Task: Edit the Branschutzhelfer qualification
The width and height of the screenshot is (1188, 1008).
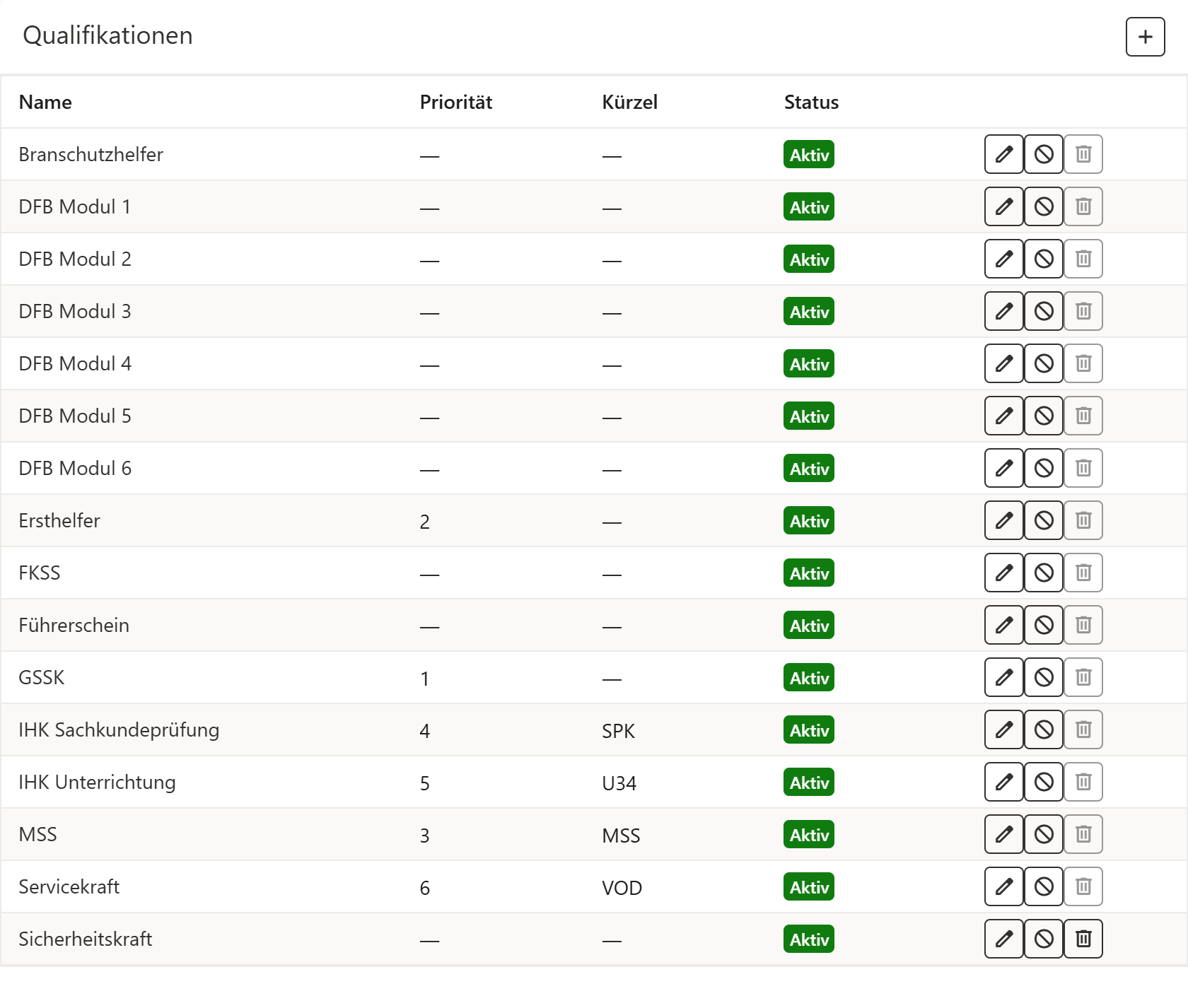Action: point(1003,154)
